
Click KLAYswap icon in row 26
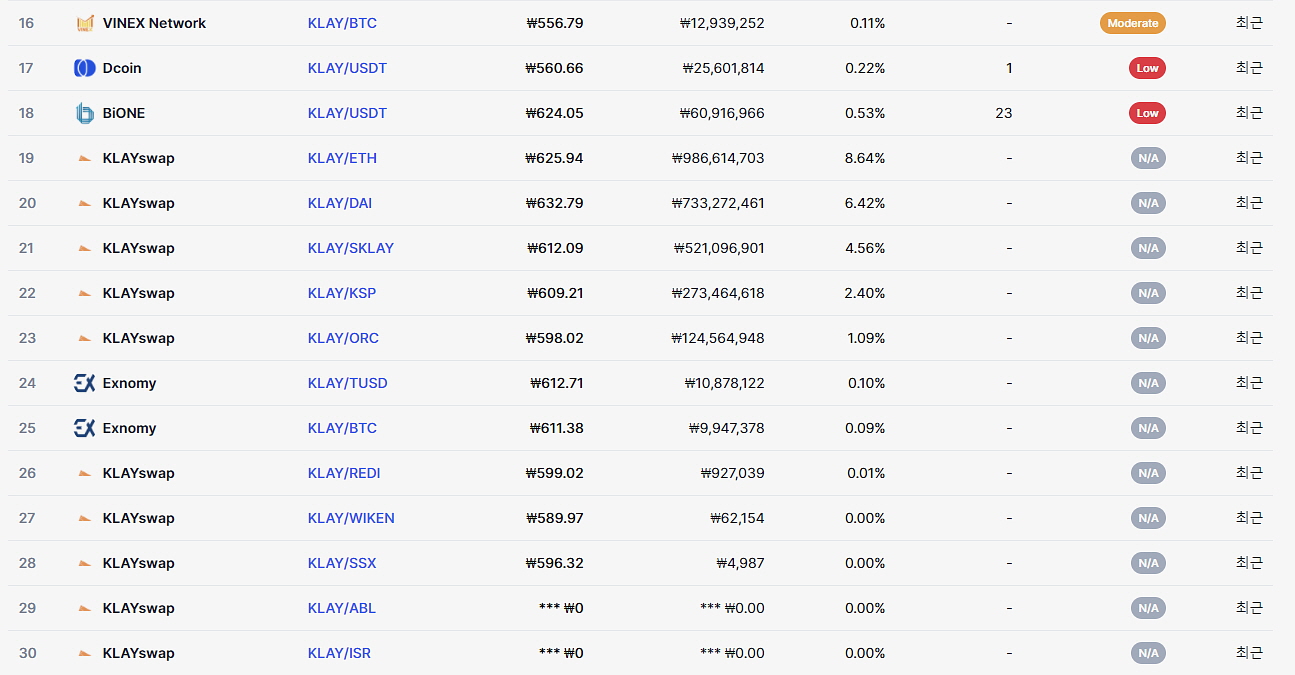[x=85, y=473]
